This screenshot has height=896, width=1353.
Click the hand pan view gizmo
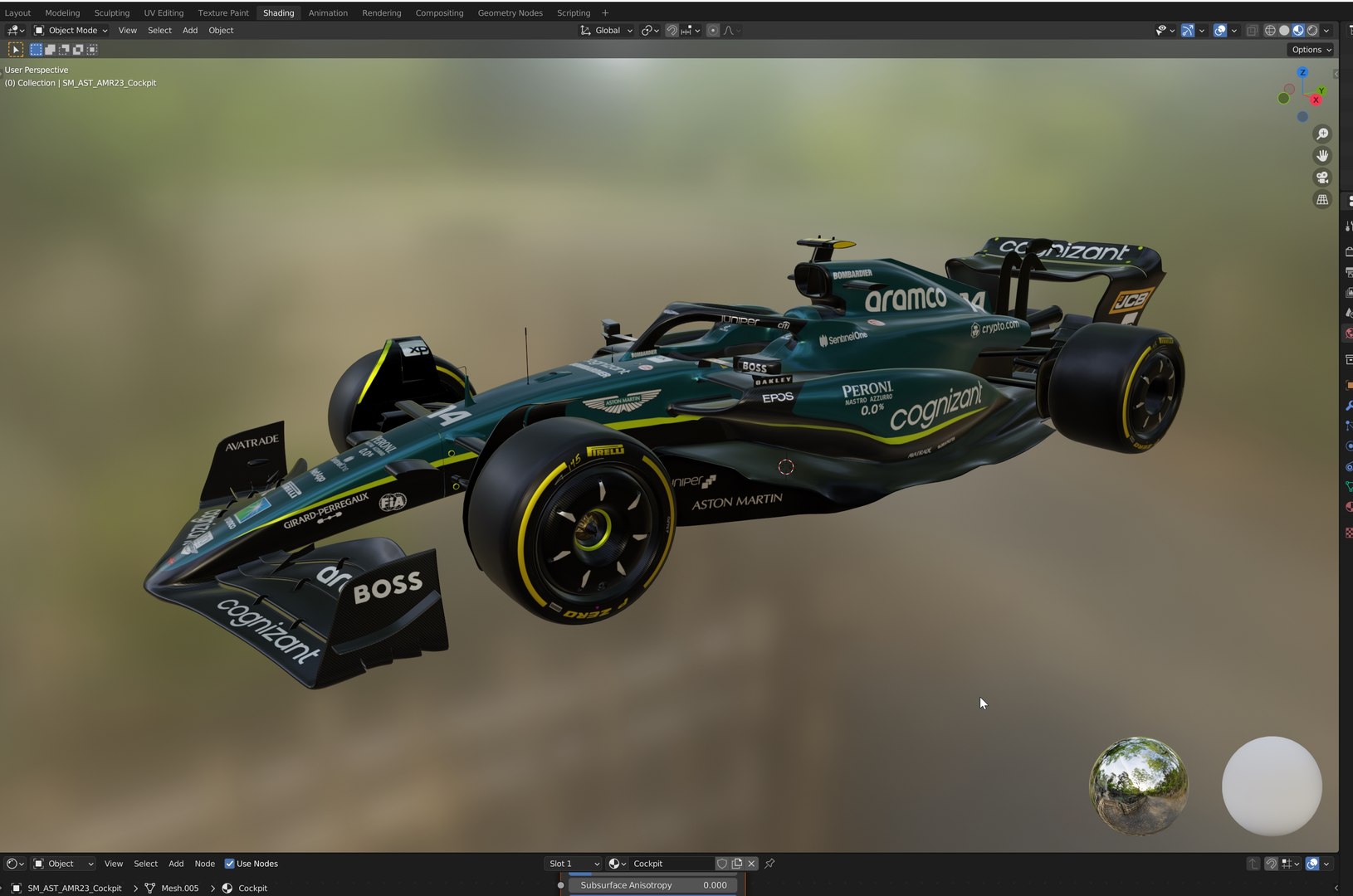1322,156
